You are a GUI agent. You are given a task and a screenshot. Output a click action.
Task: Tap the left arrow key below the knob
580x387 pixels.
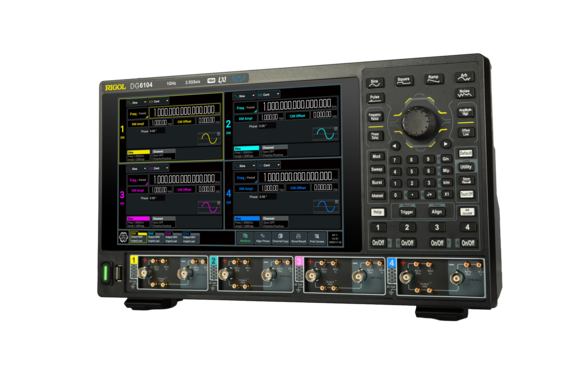click(x=395, y=146)
